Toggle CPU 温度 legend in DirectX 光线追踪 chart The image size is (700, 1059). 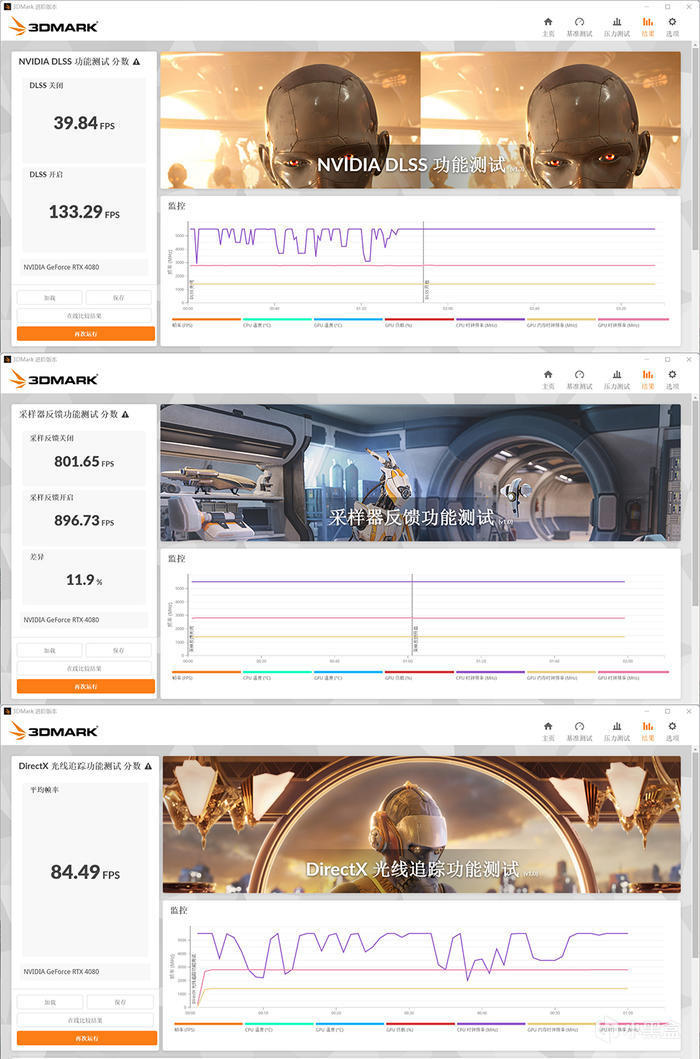coord(278,1027)
